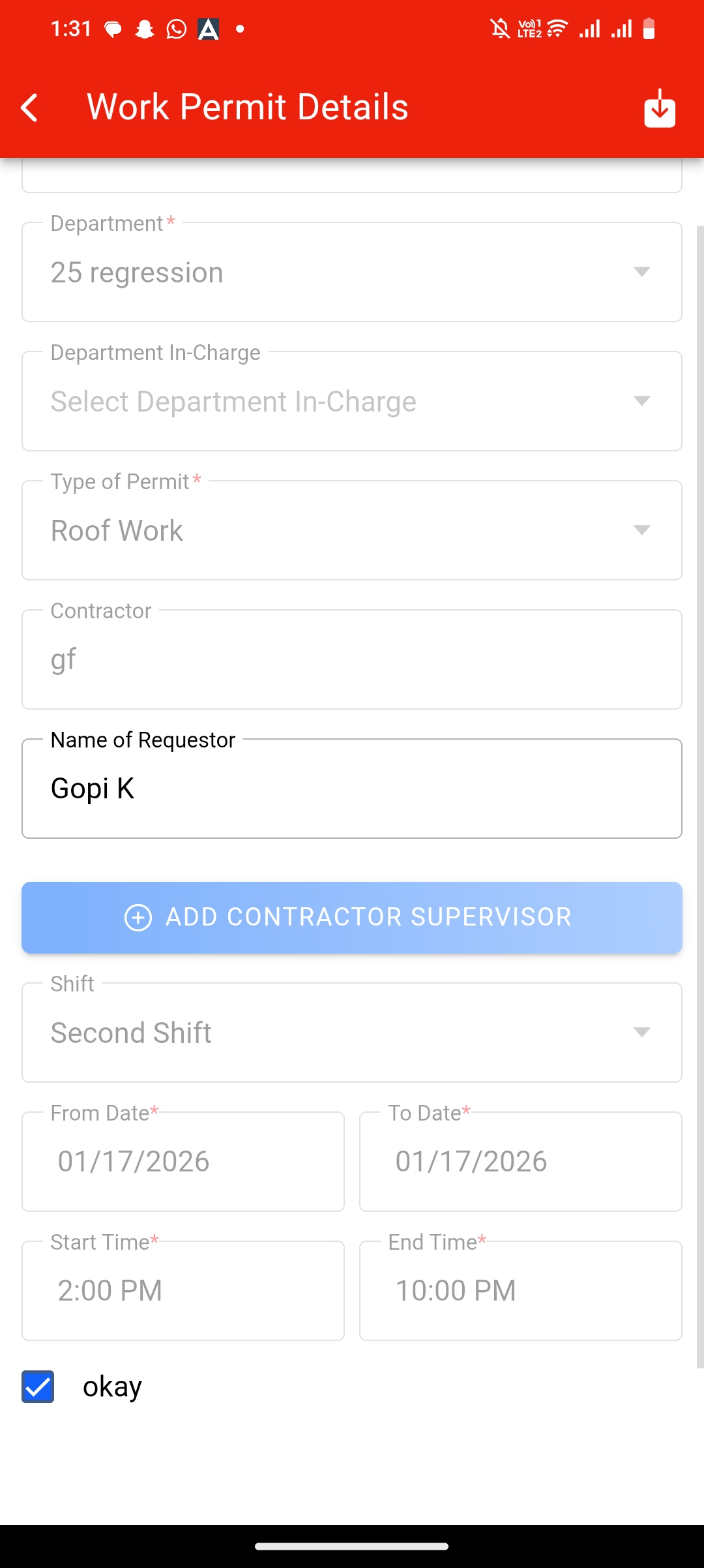Tap the battery status icon

click(649, 29)
